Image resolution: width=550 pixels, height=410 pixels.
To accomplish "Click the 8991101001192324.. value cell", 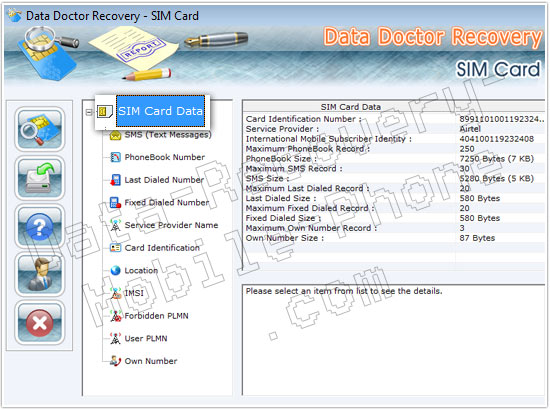I will pos(502,119).
